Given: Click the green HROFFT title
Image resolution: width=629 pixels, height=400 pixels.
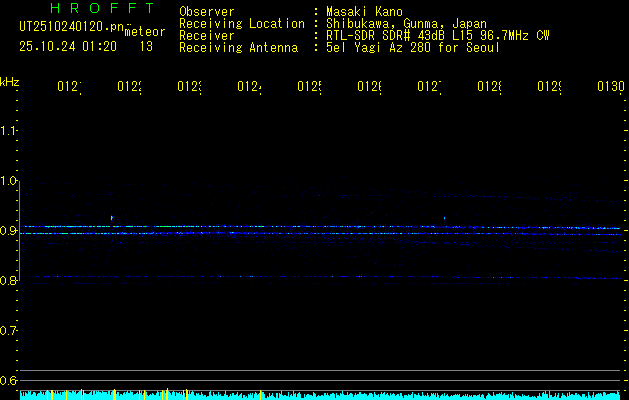Looking at the screenshot, I should (x=103, y=8).
